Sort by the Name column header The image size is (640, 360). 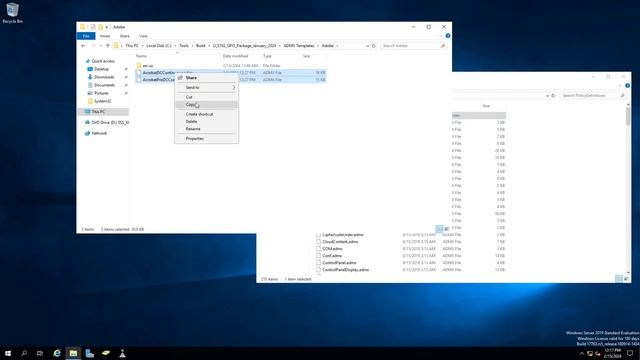click(141, 56)
